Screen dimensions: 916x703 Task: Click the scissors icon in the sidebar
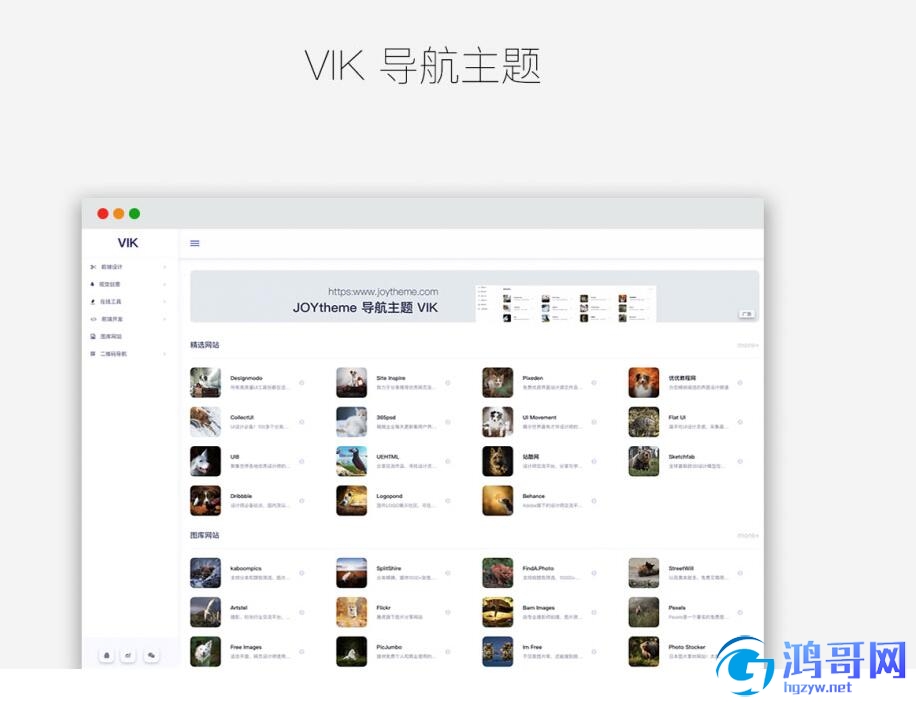93,267
